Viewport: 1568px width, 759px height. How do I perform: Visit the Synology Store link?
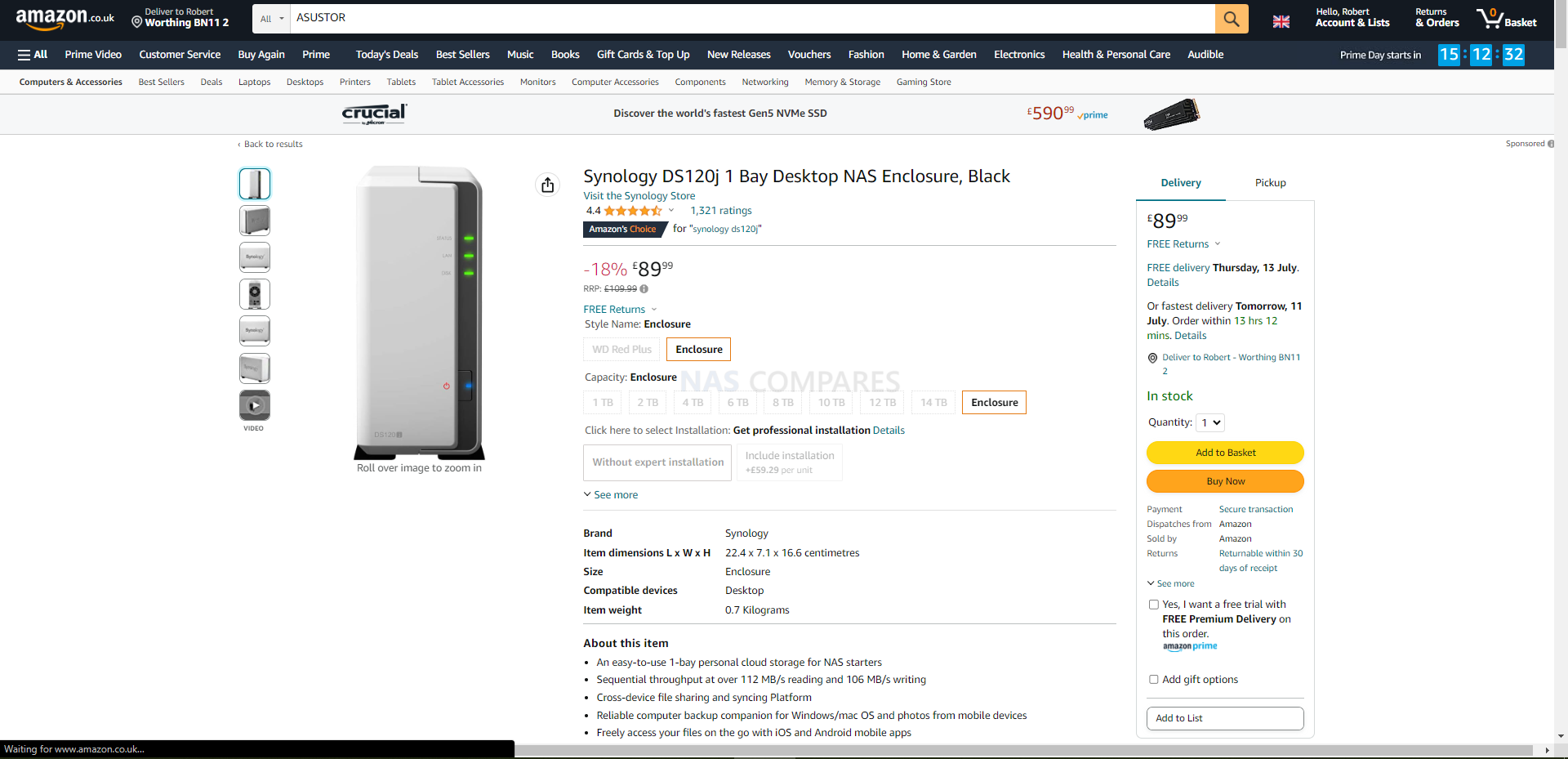point(639,196)
